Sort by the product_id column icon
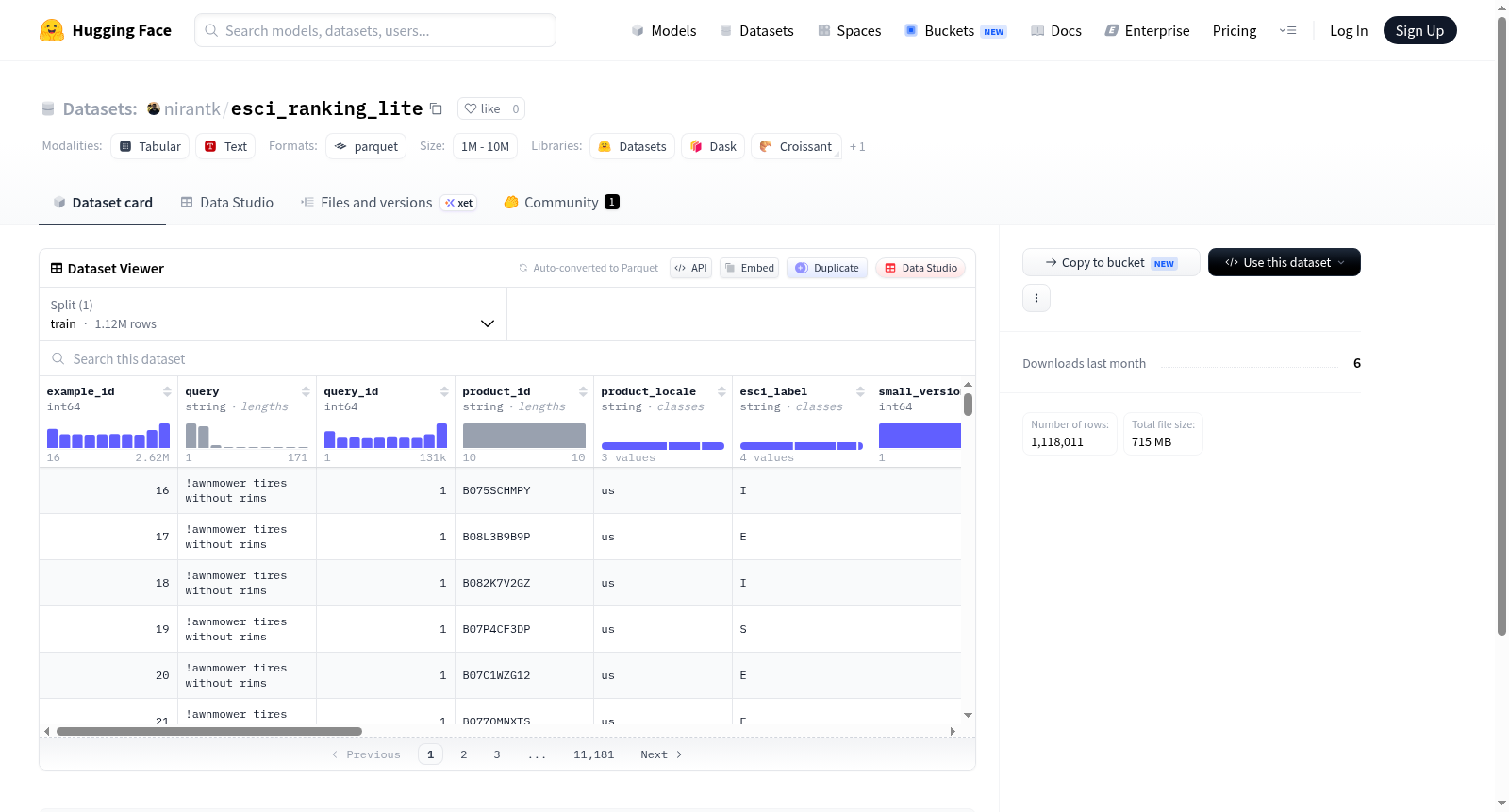Image resolution: width=1509 pixels, height=812 pixels. click(x=583, y=391)
